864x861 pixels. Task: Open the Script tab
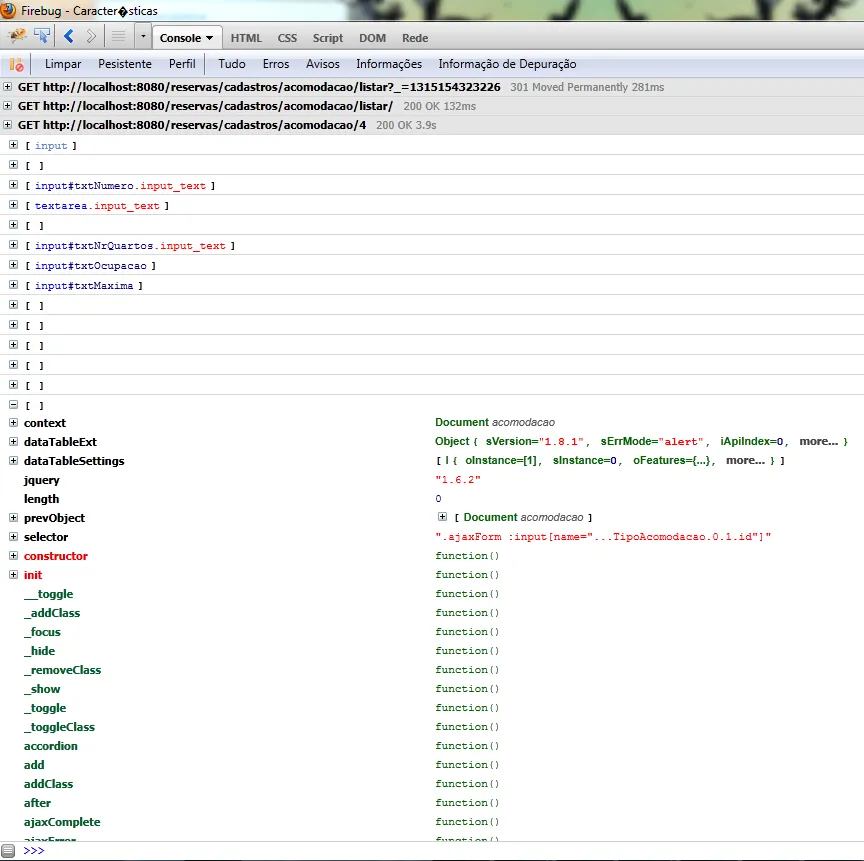coord(327,38)
